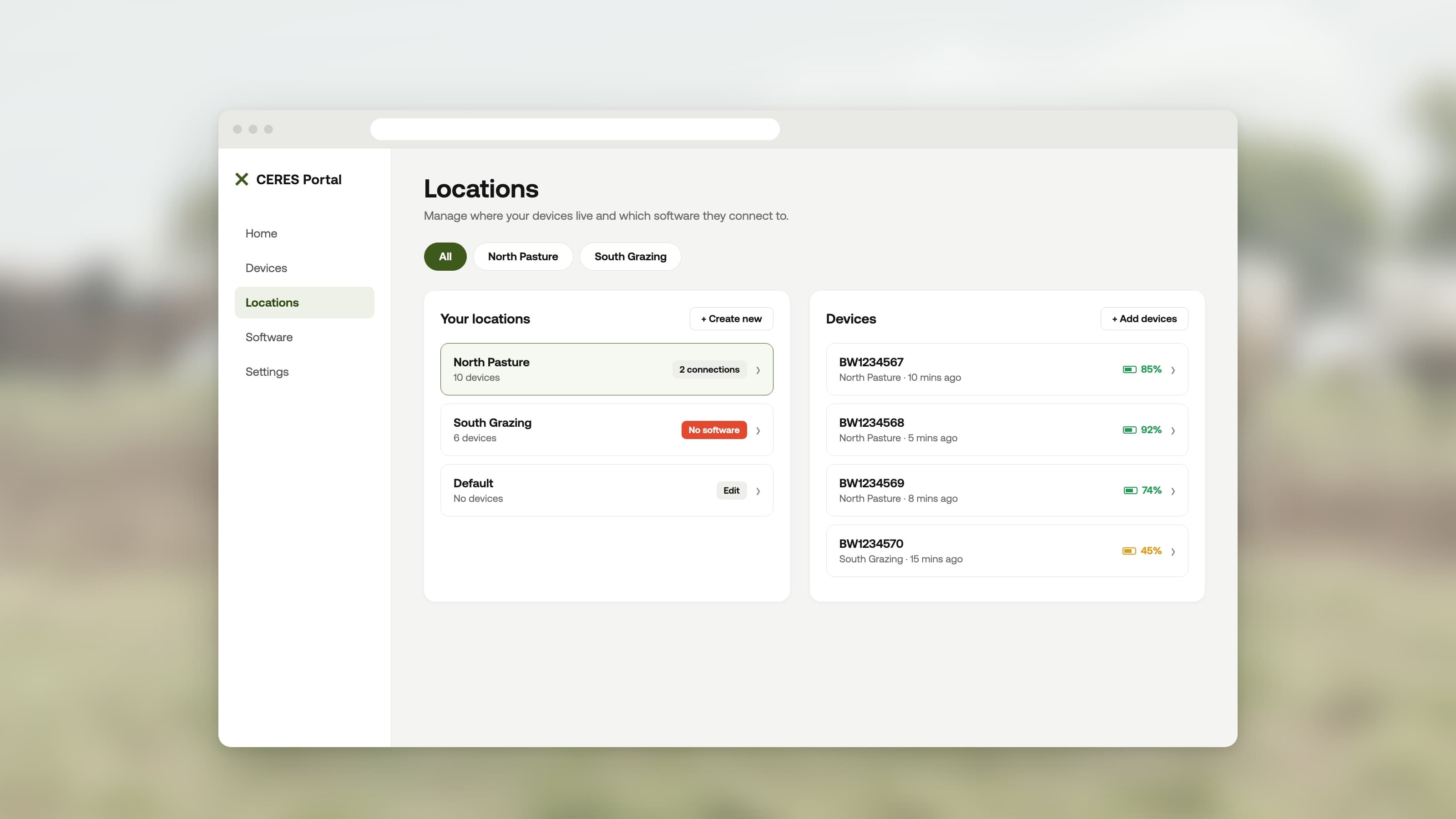The width and height of the screenshot is (1456, 819).
Task: Click yellow battery icon for BW1234570
Action: click(x=1129, y=551)
